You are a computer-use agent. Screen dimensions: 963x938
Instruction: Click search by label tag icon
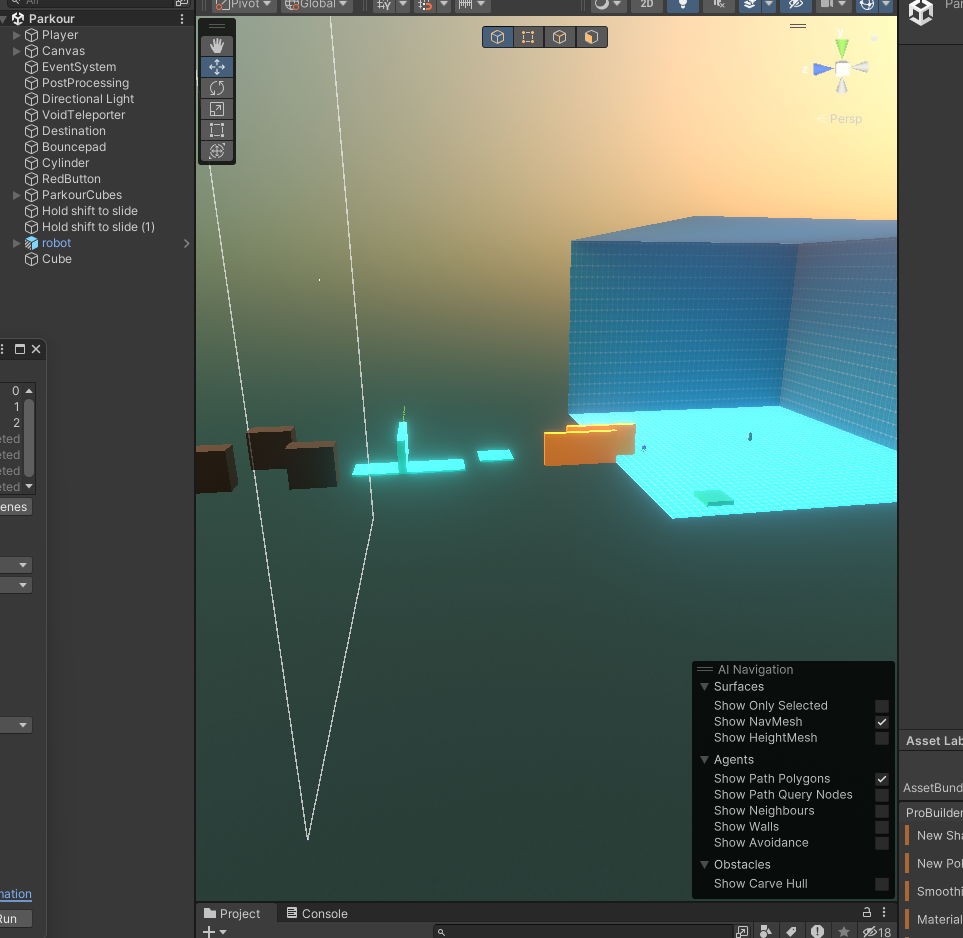tap(792, 932)
